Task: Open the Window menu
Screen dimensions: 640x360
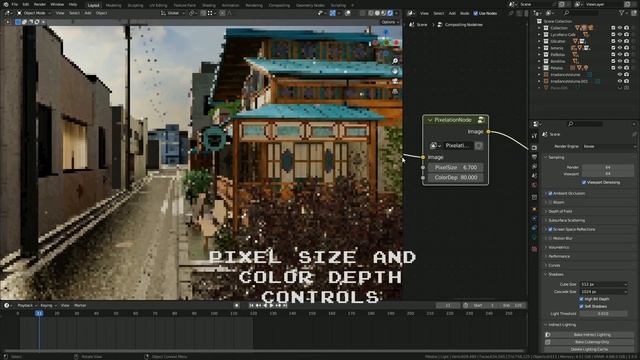Action: tap(57, 4)
